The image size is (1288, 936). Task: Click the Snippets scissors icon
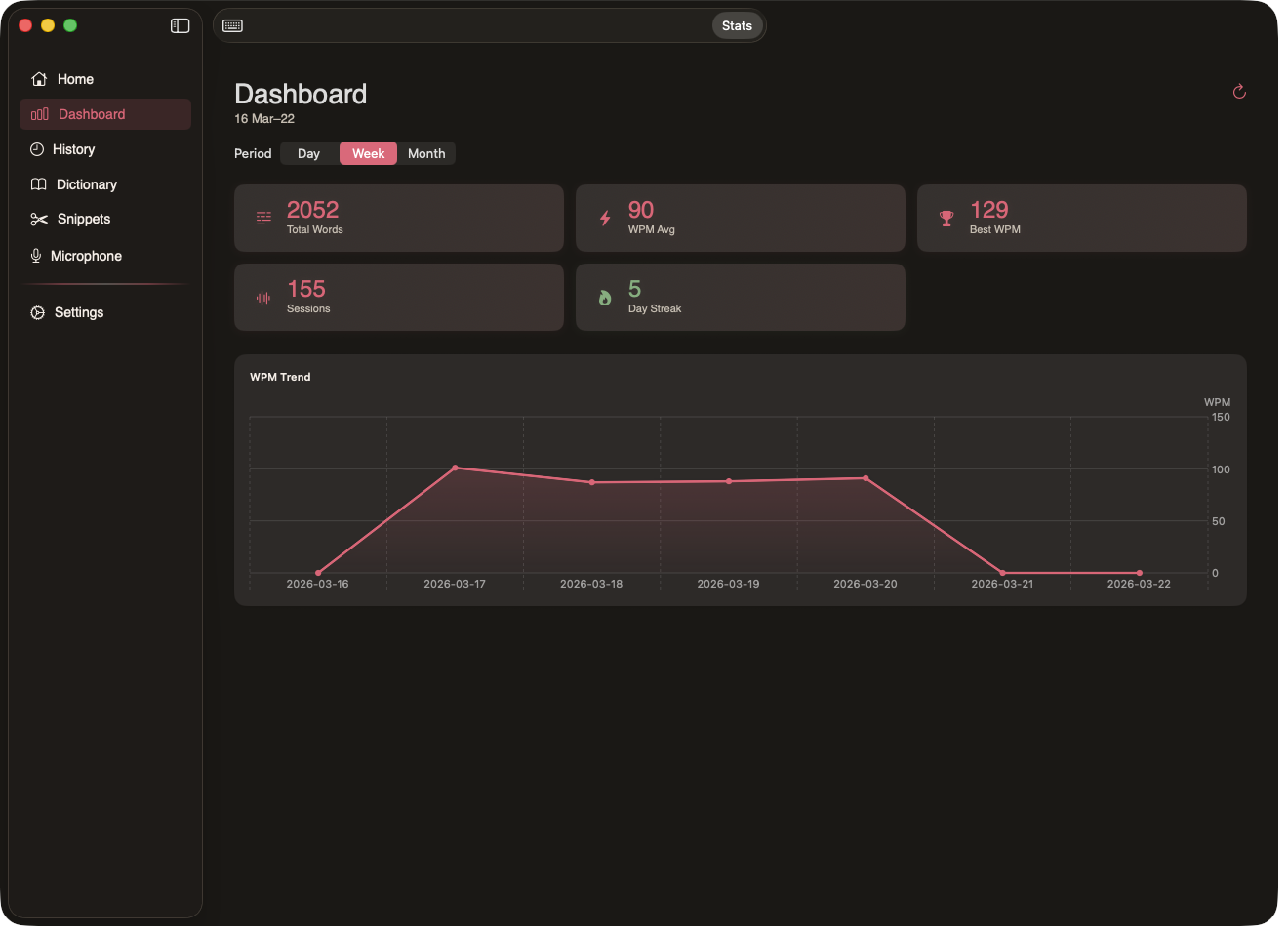pyautogui.click(x=39, y=220)
